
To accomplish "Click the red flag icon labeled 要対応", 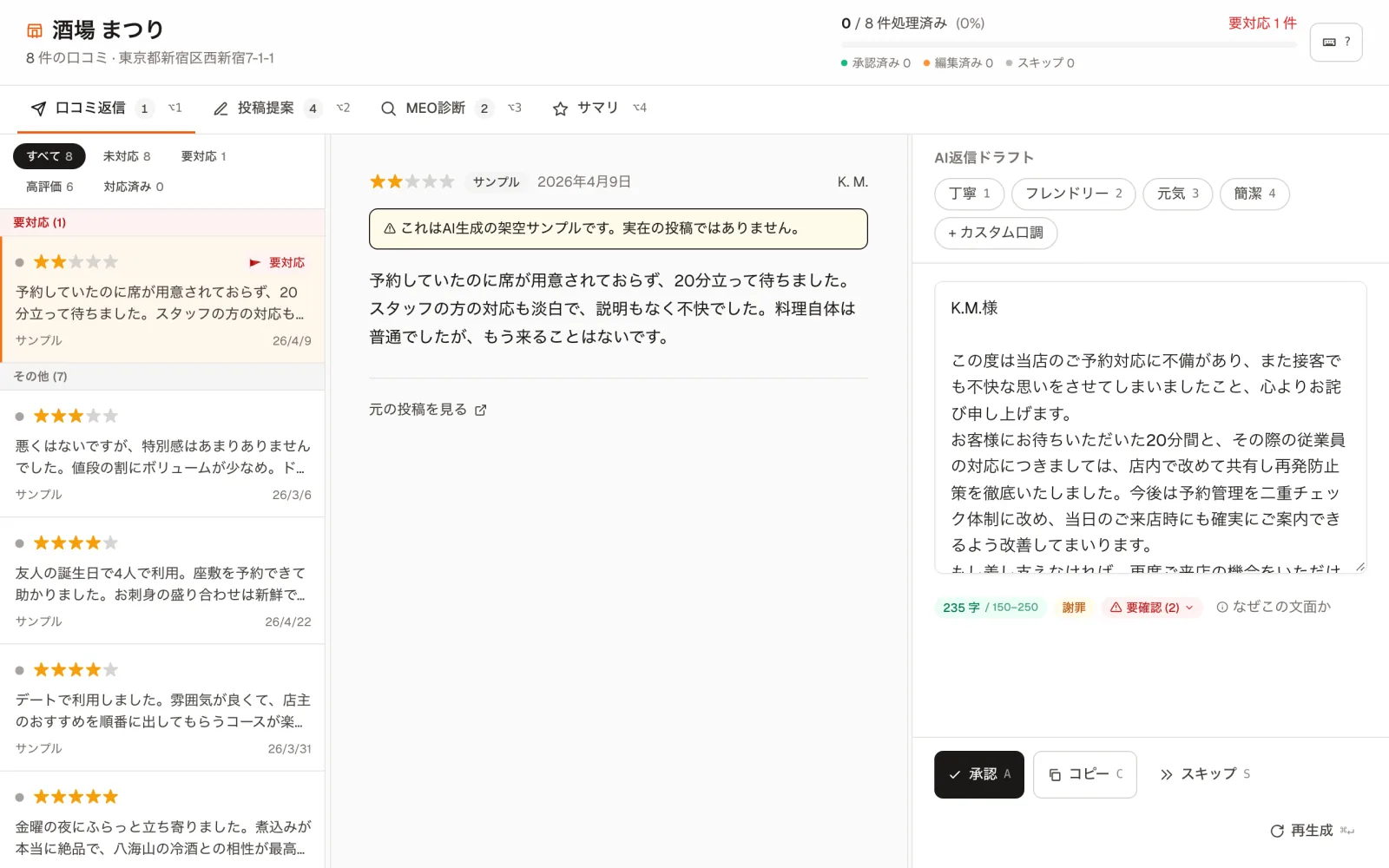I will [x=255, y=262].
